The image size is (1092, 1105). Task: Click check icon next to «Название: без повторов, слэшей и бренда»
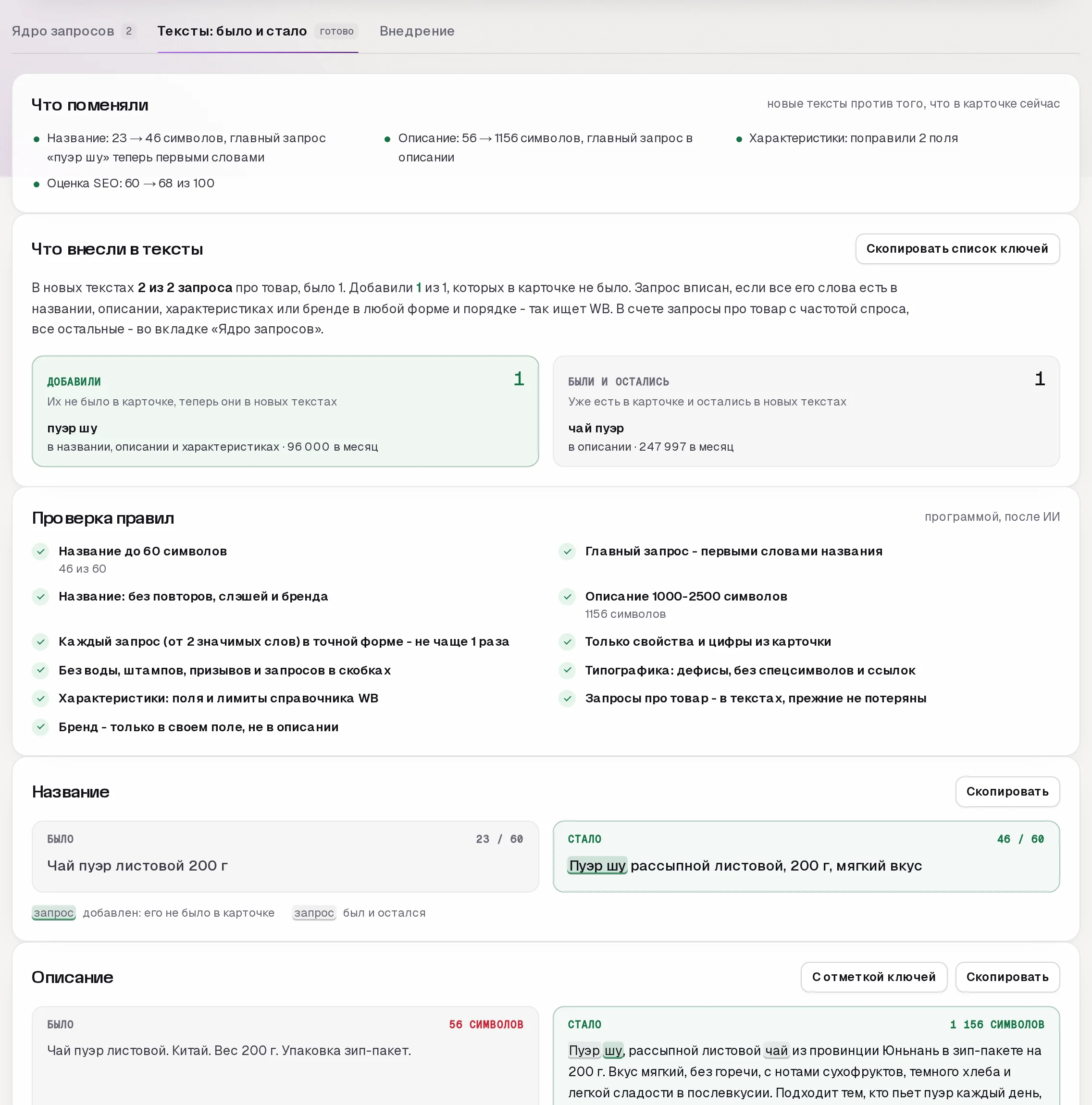(x=41, y=597)
